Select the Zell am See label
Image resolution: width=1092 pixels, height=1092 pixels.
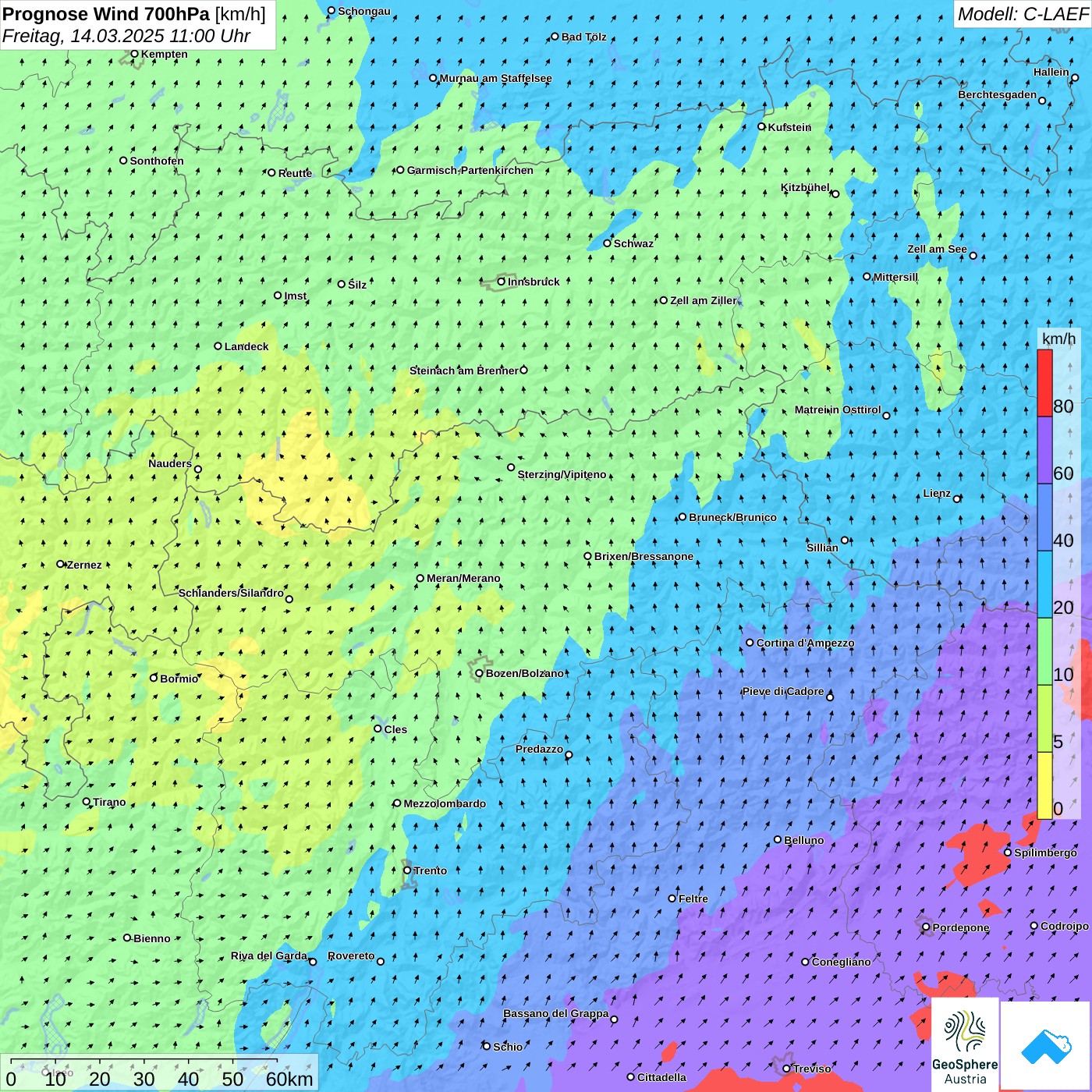tap(937, 249)
